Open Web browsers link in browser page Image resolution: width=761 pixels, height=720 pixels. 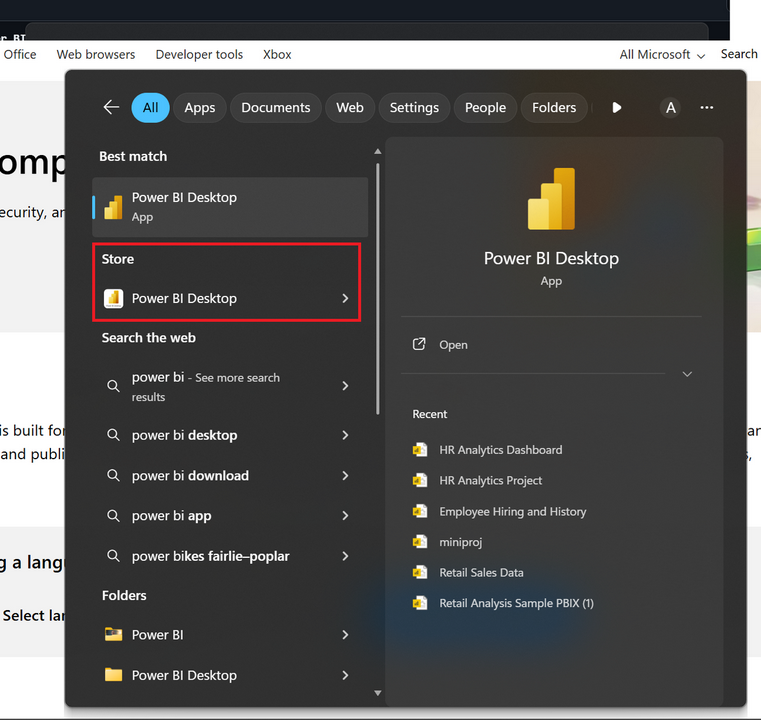96,54
